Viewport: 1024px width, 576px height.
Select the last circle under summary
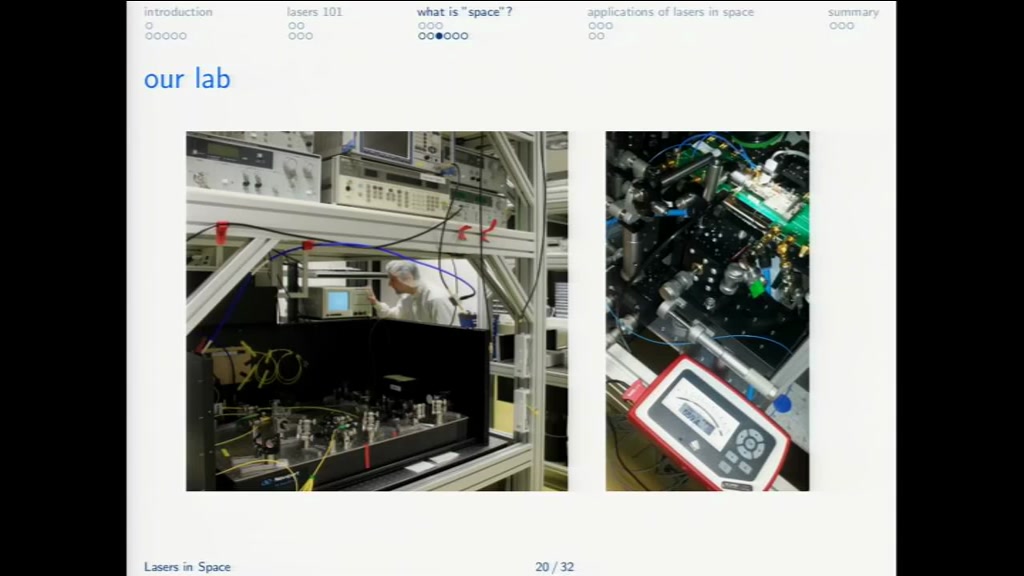coord(850,25)
